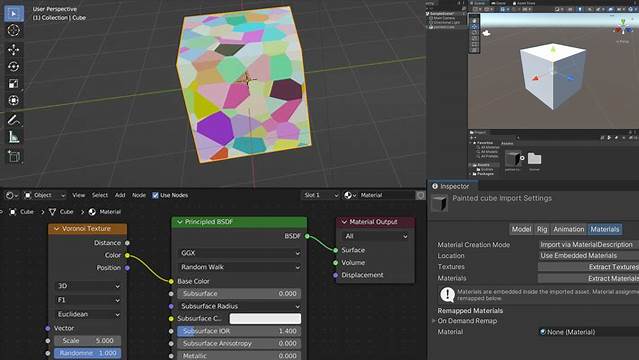The height and width of the screenshot is (360, 639).
Task: Activate the Transform tool
Action: 14,100
